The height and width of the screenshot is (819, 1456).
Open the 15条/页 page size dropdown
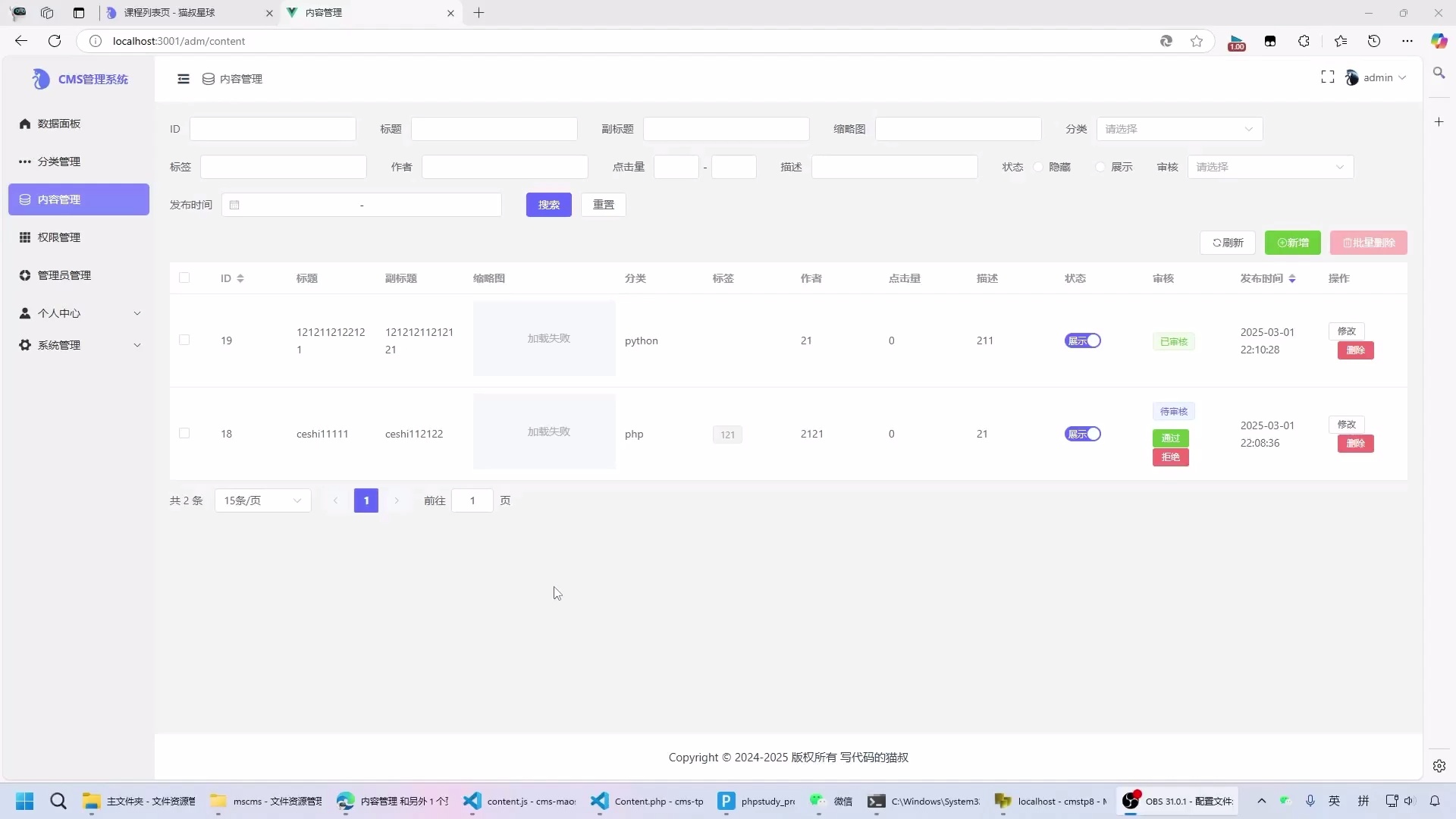262,500
